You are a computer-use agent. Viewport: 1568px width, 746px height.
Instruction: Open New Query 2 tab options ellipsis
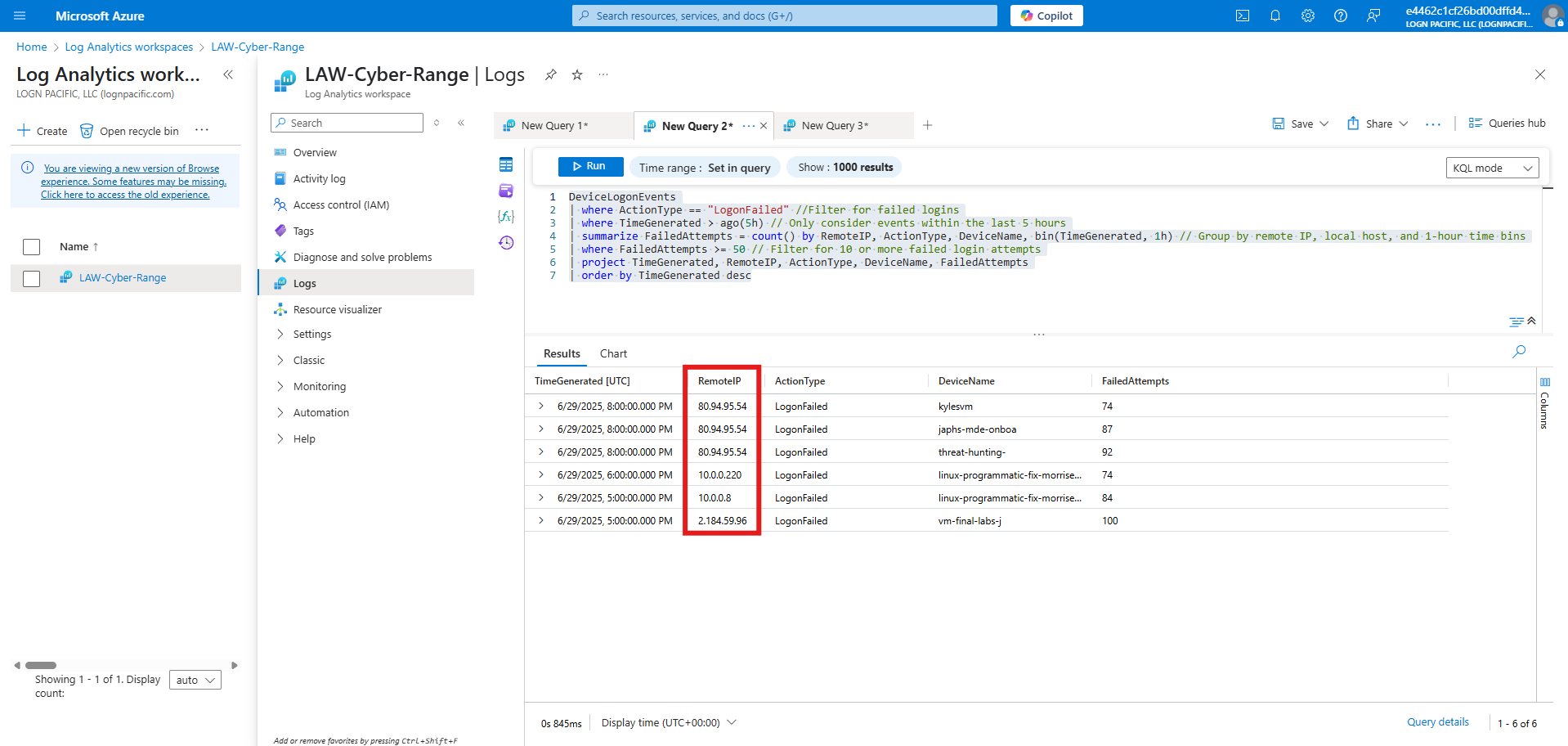[748, 126]
